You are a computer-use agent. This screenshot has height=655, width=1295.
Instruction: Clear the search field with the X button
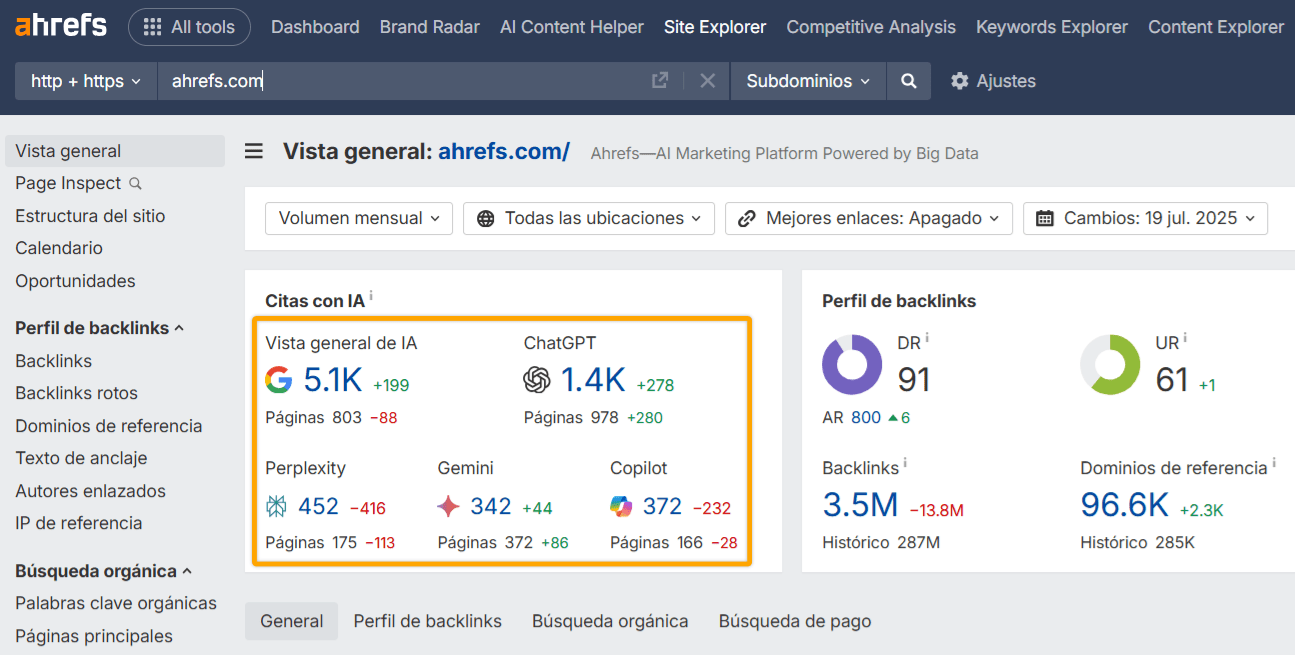click(x=707, y=81)
